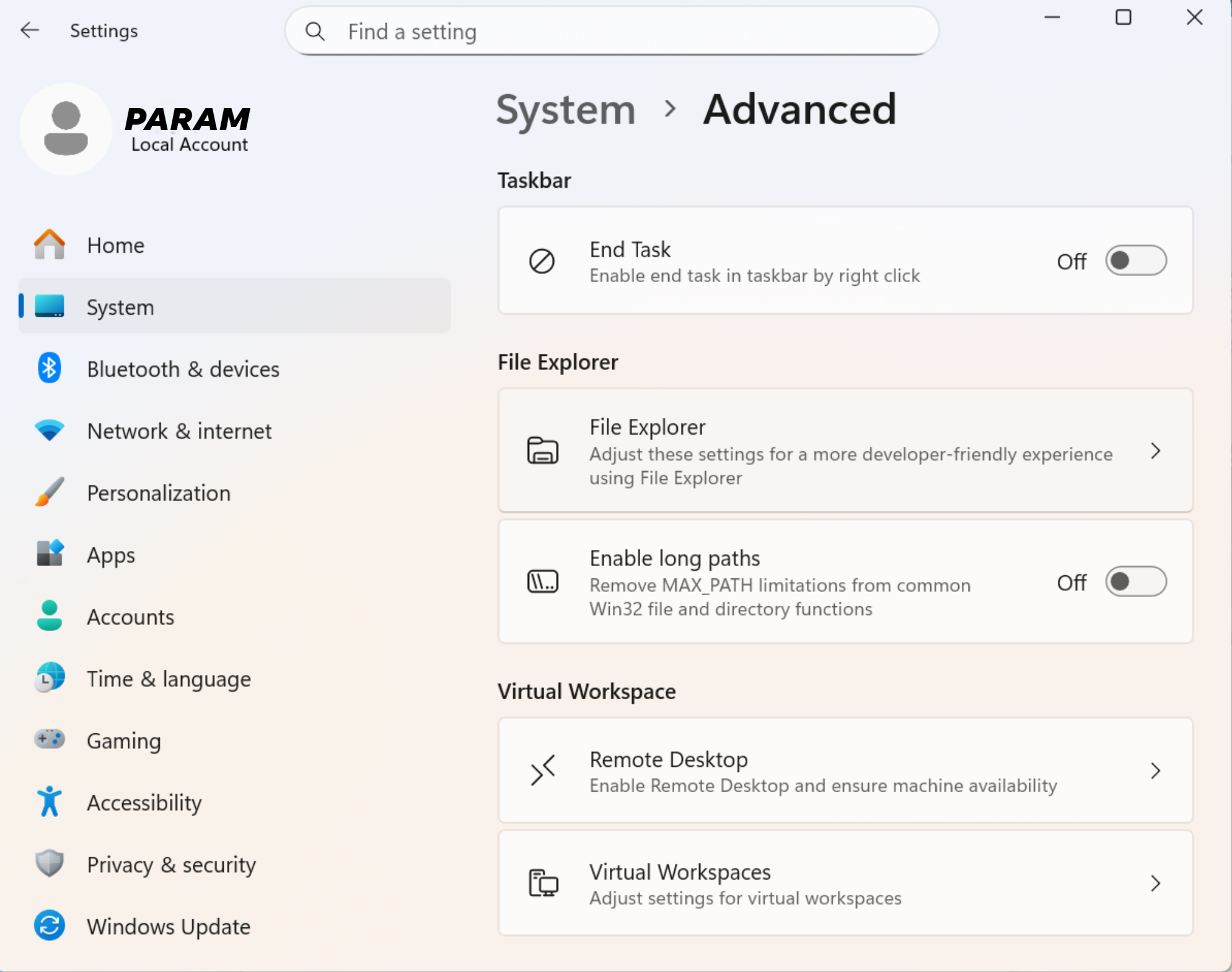1232x972 pixels.
Task: Toggle the End Task switch on
Action: tap(1136, 260)
